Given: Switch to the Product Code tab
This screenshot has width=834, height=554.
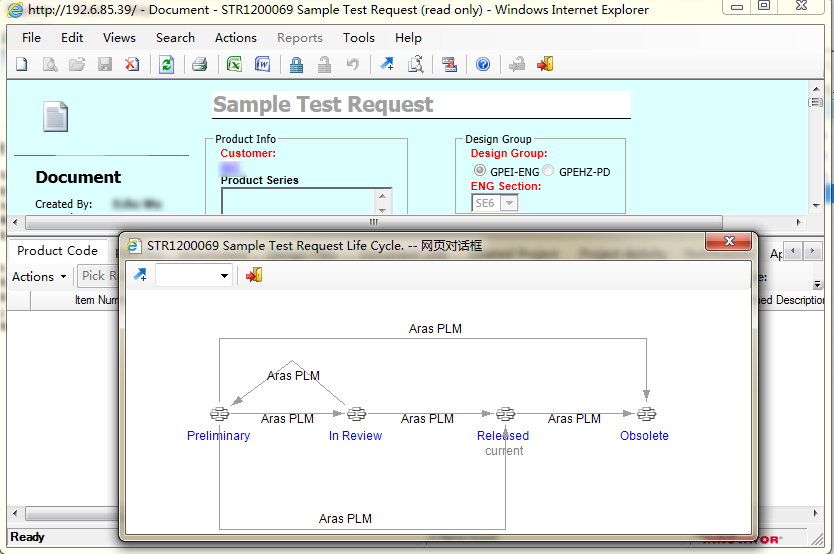Looking at the screenshot, I should (x=57, y=250).
